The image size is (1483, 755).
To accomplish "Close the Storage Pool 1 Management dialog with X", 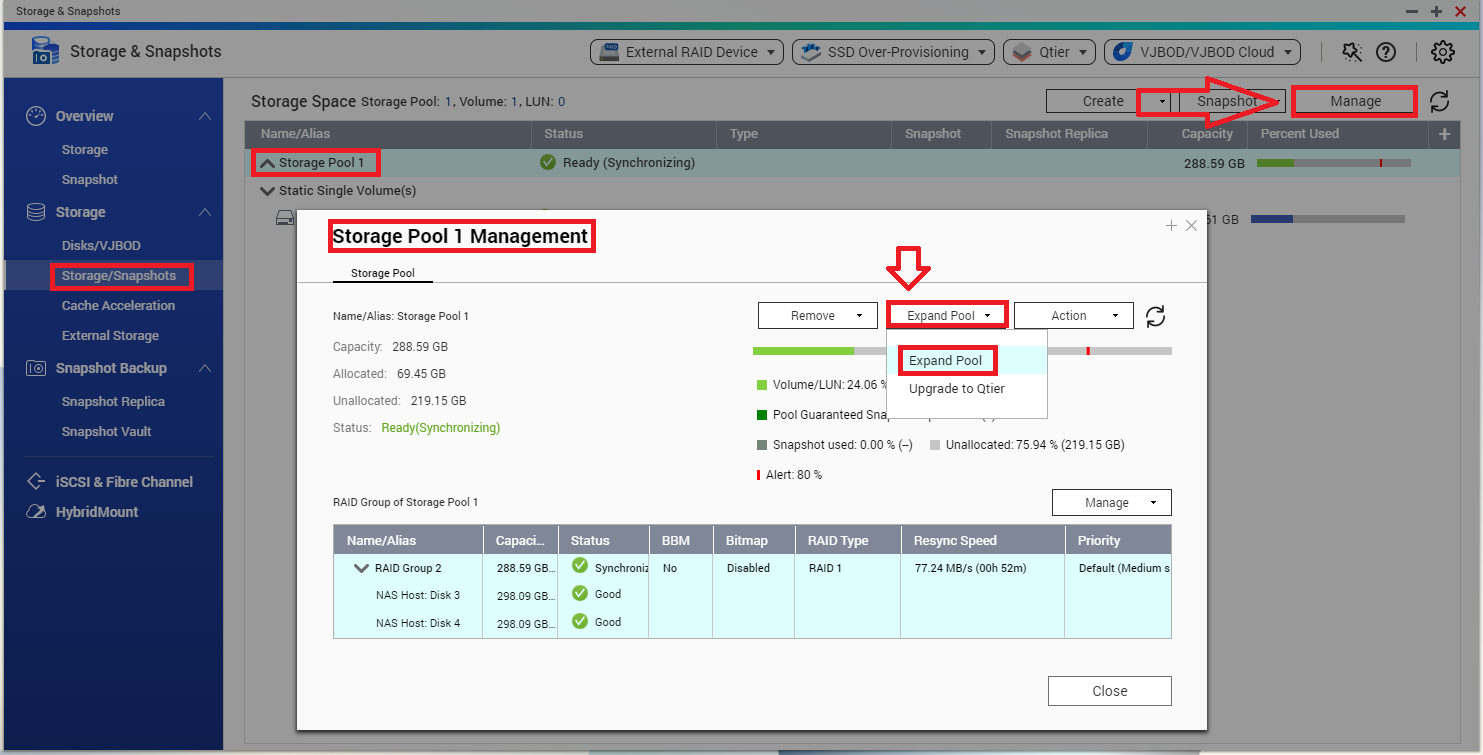I will click(x=1191, y=226).
